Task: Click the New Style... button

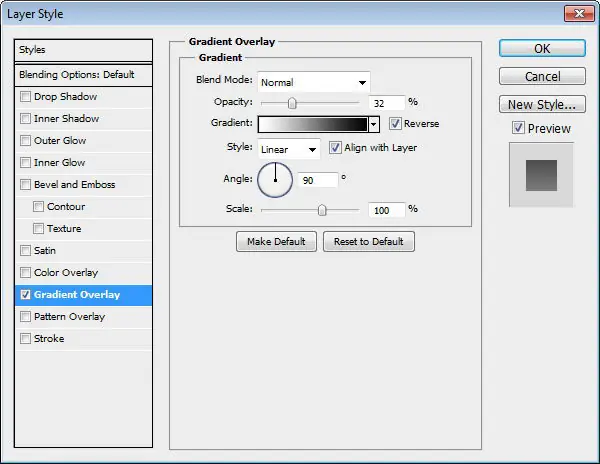Action: tap(542, 104)
